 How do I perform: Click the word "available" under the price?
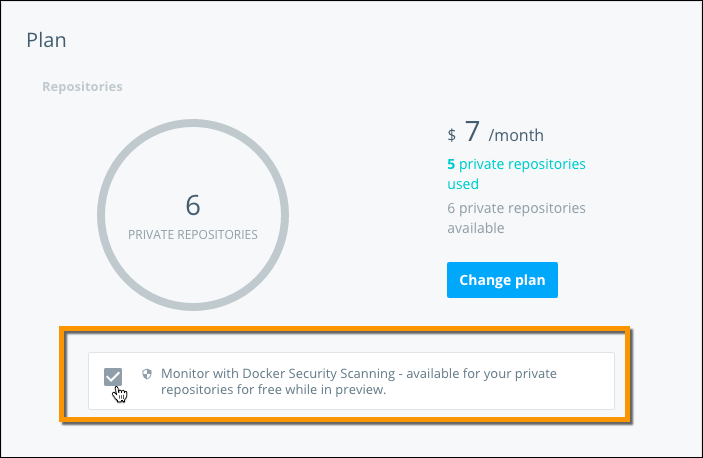point(475,228)
